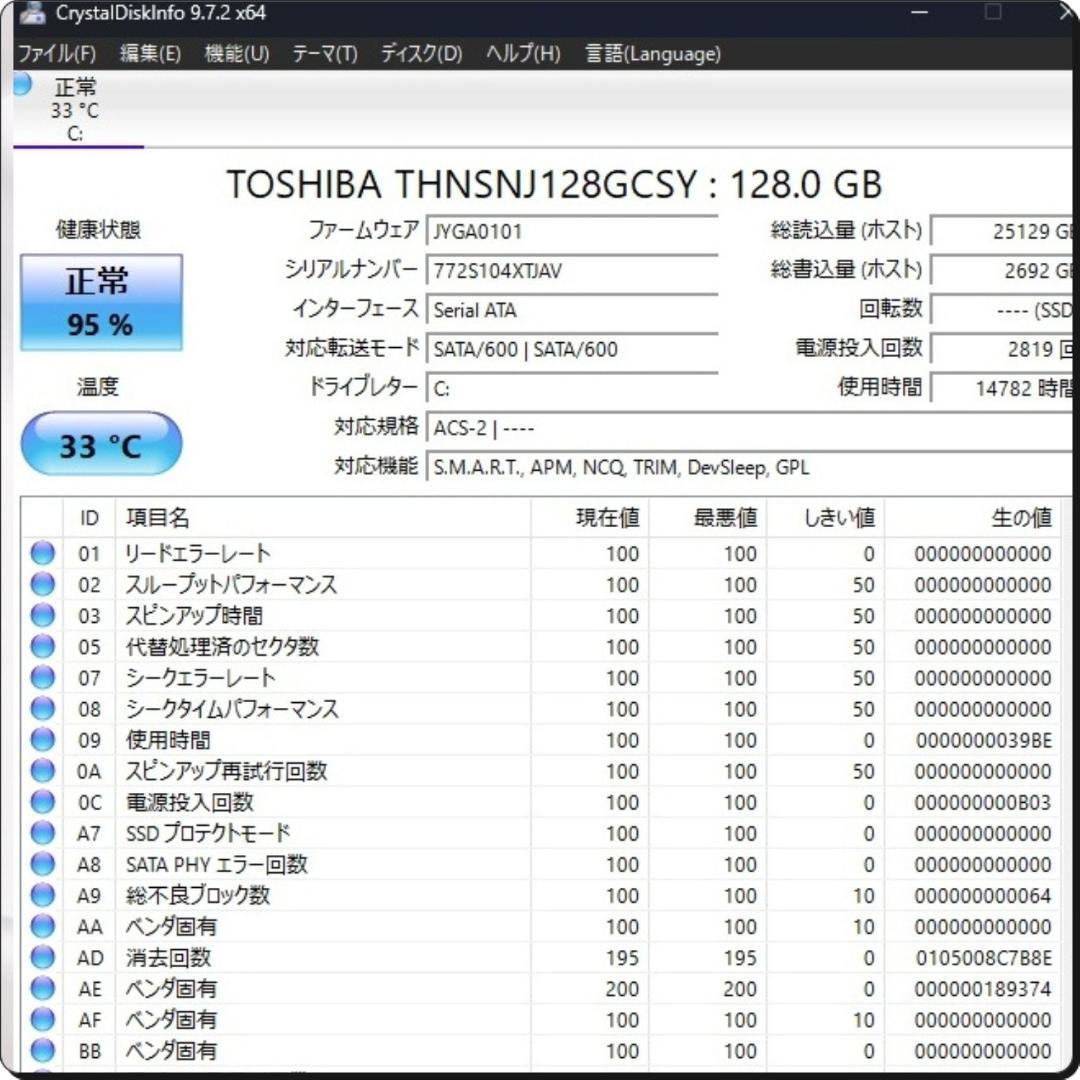
Task: Select raw value 0000000039BE
Action: pos(984,740)
